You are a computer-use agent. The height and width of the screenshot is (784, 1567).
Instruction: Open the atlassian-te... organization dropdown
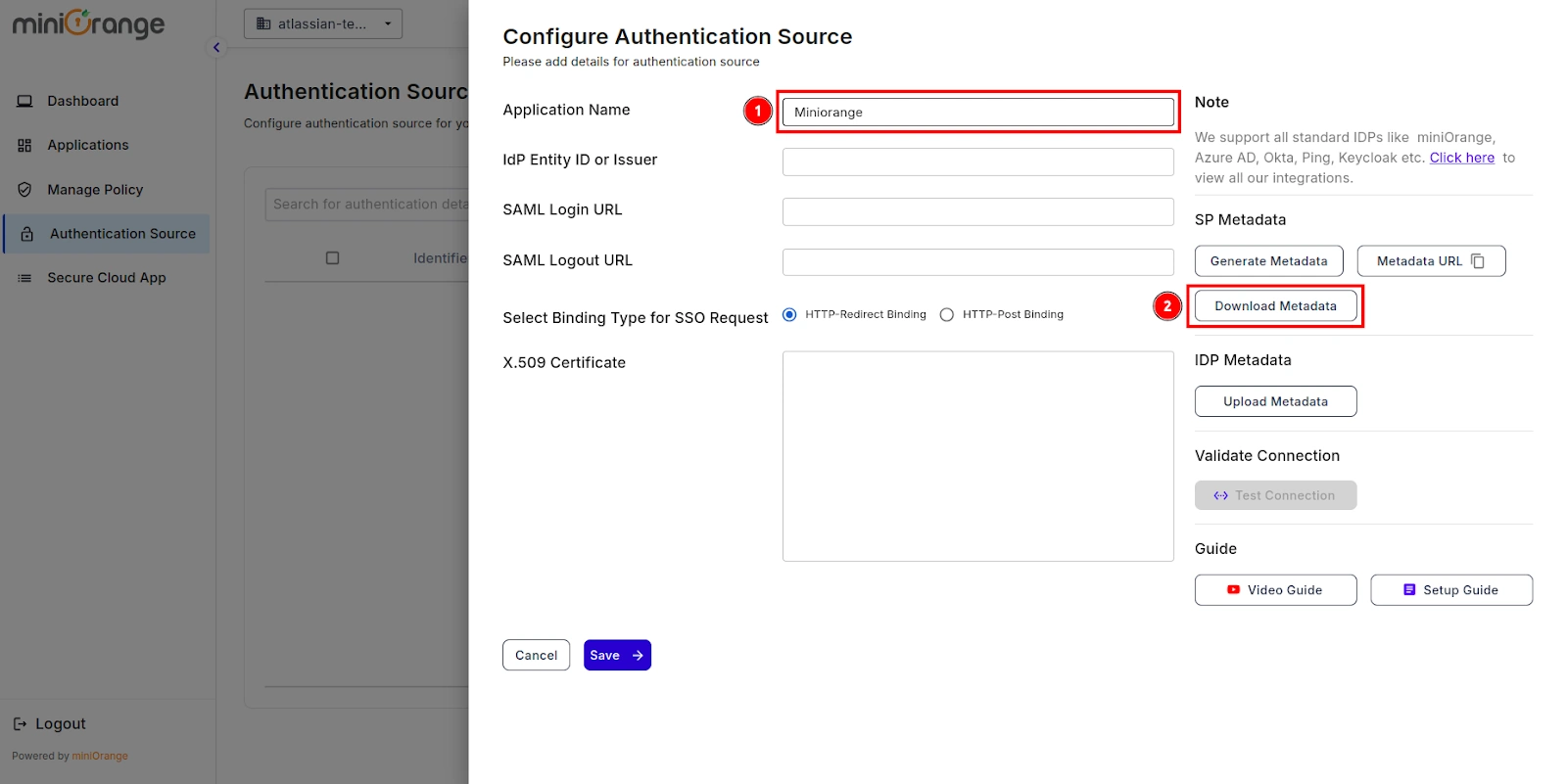[322, 23]
